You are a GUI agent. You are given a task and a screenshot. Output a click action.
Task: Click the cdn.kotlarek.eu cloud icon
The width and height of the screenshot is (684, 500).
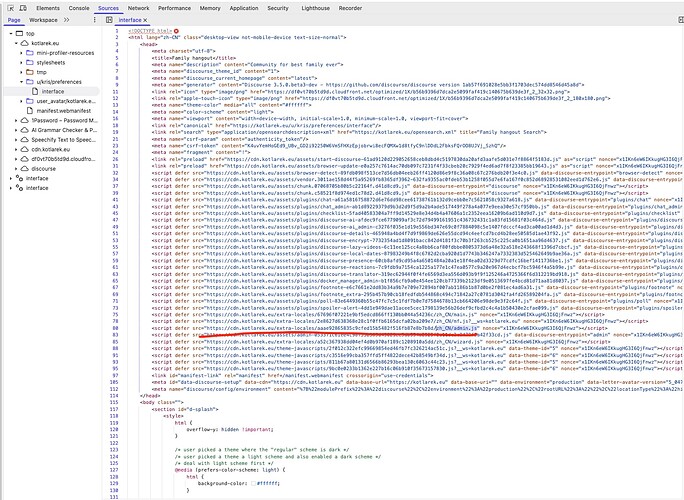[24, 149]
